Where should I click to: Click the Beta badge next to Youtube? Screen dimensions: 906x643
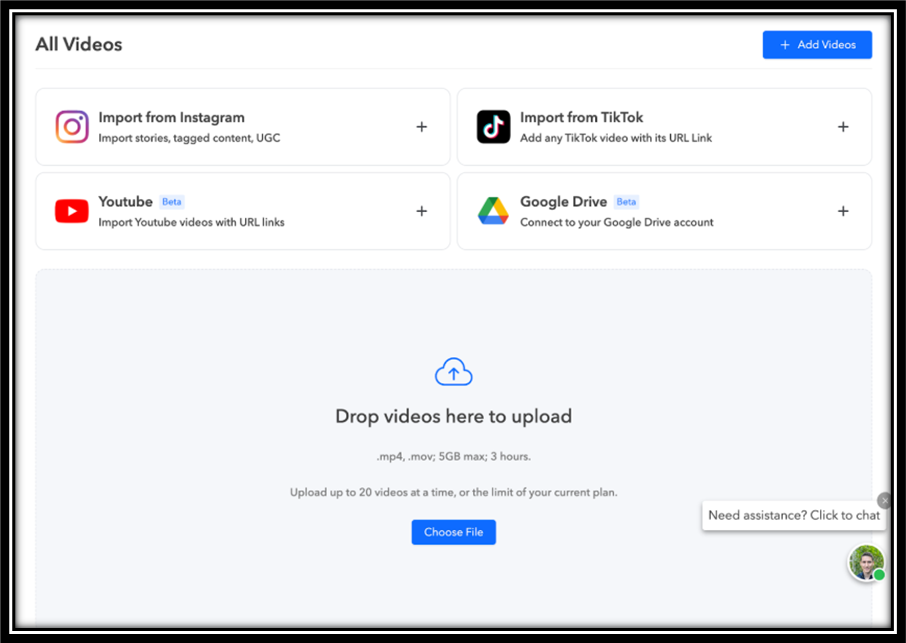click(172, 202)
